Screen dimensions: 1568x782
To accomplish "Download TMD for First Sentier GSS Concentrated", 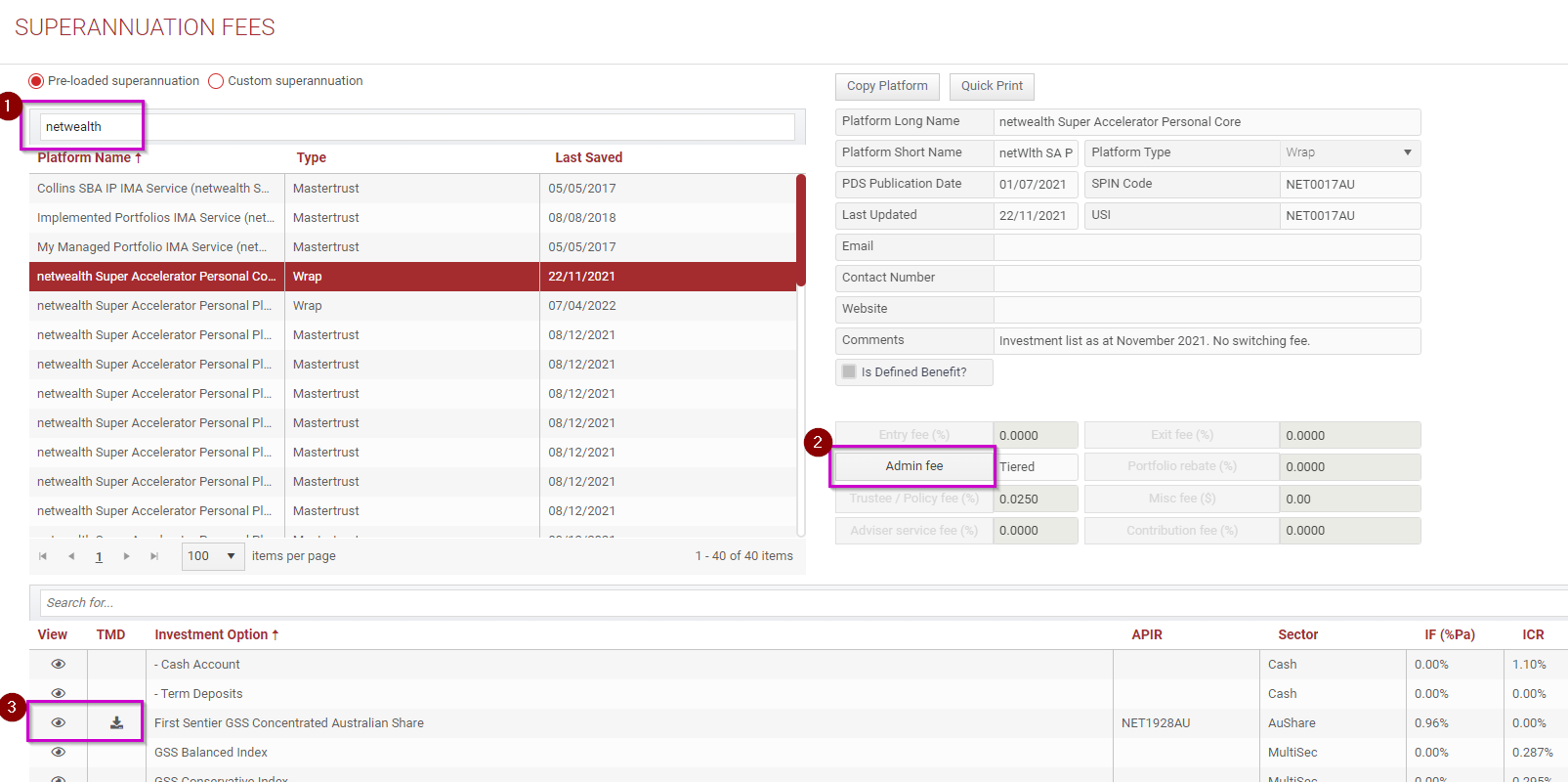I will [116, 723].
